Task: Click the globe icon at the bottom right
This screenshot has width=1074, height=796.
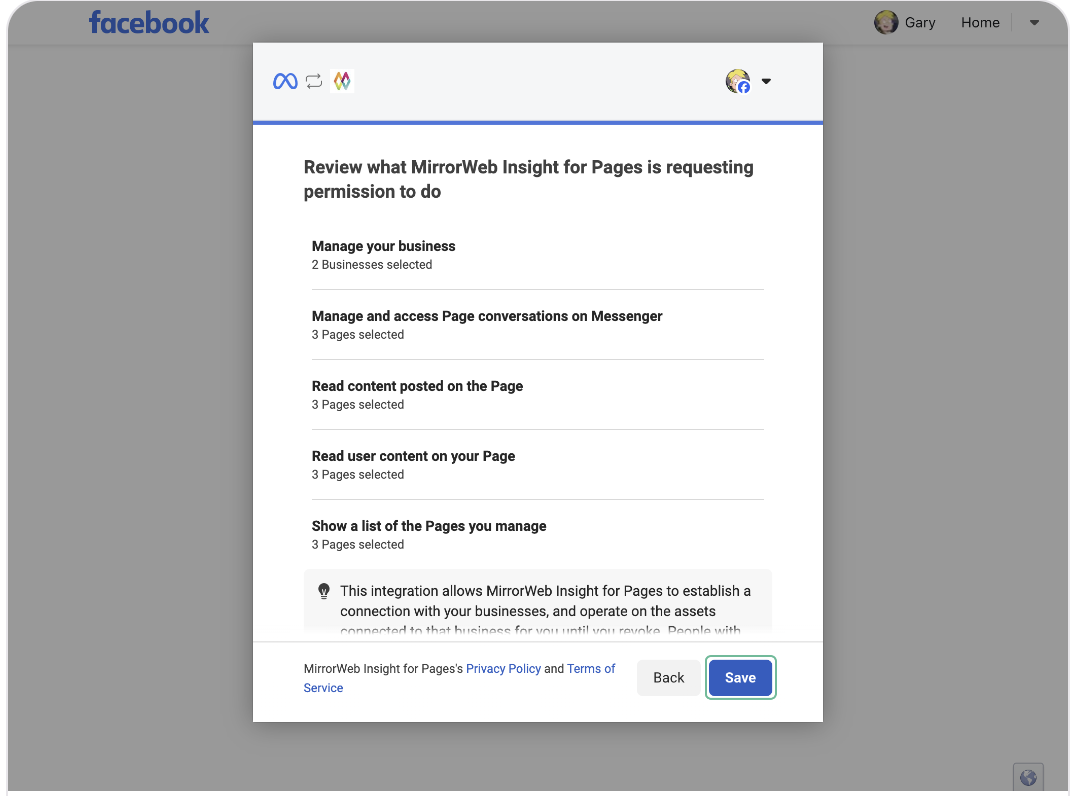Action: tap(1028, 778)
